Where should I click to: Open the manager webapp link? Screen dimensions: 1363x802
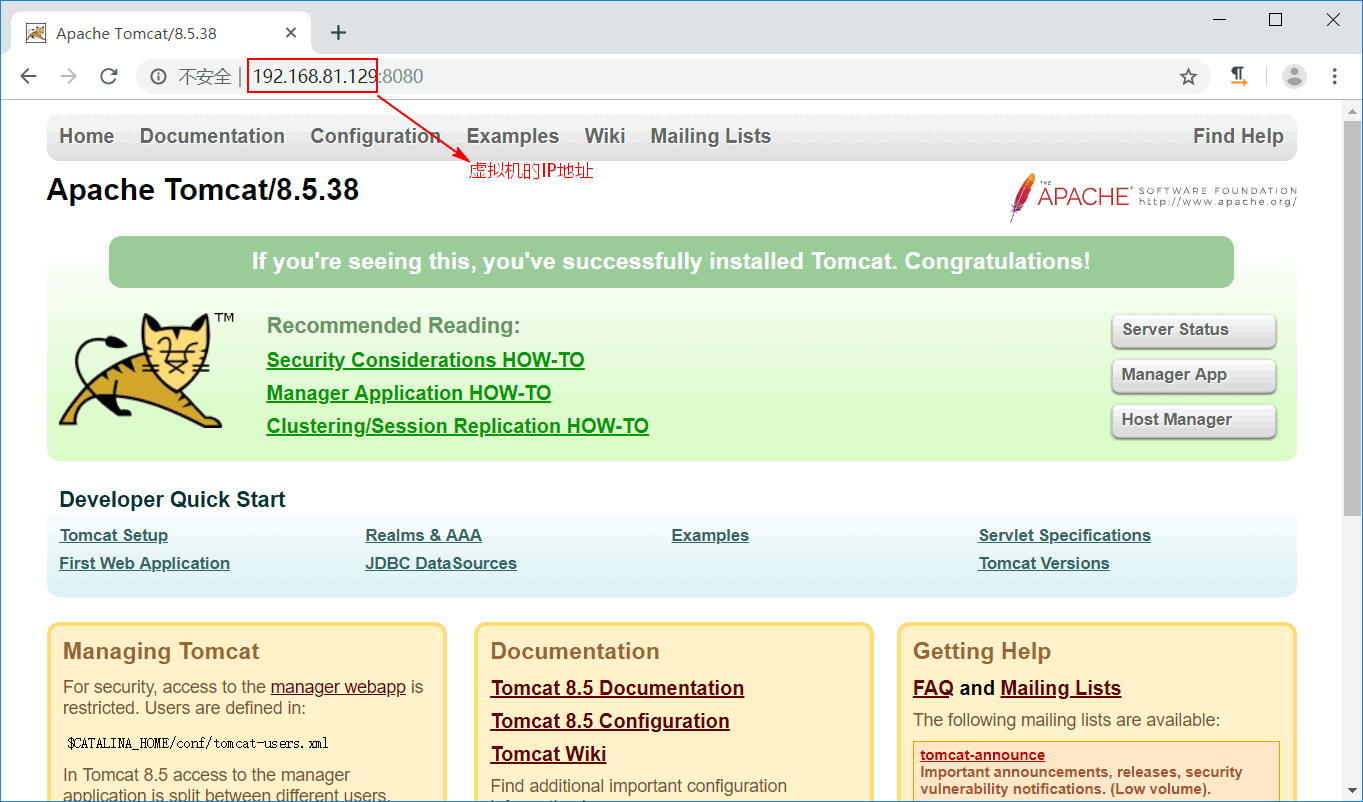338,687
